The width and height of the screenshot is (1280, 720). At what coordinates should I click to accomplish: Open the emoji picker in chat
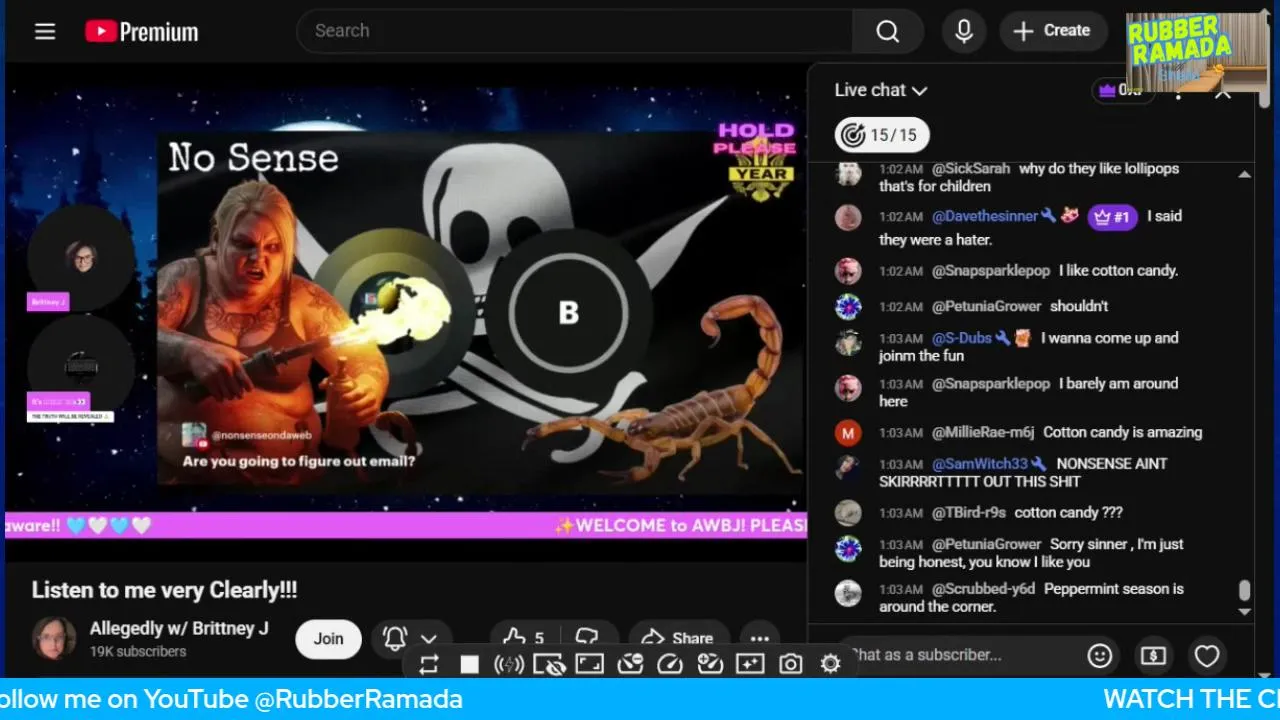1100,655
